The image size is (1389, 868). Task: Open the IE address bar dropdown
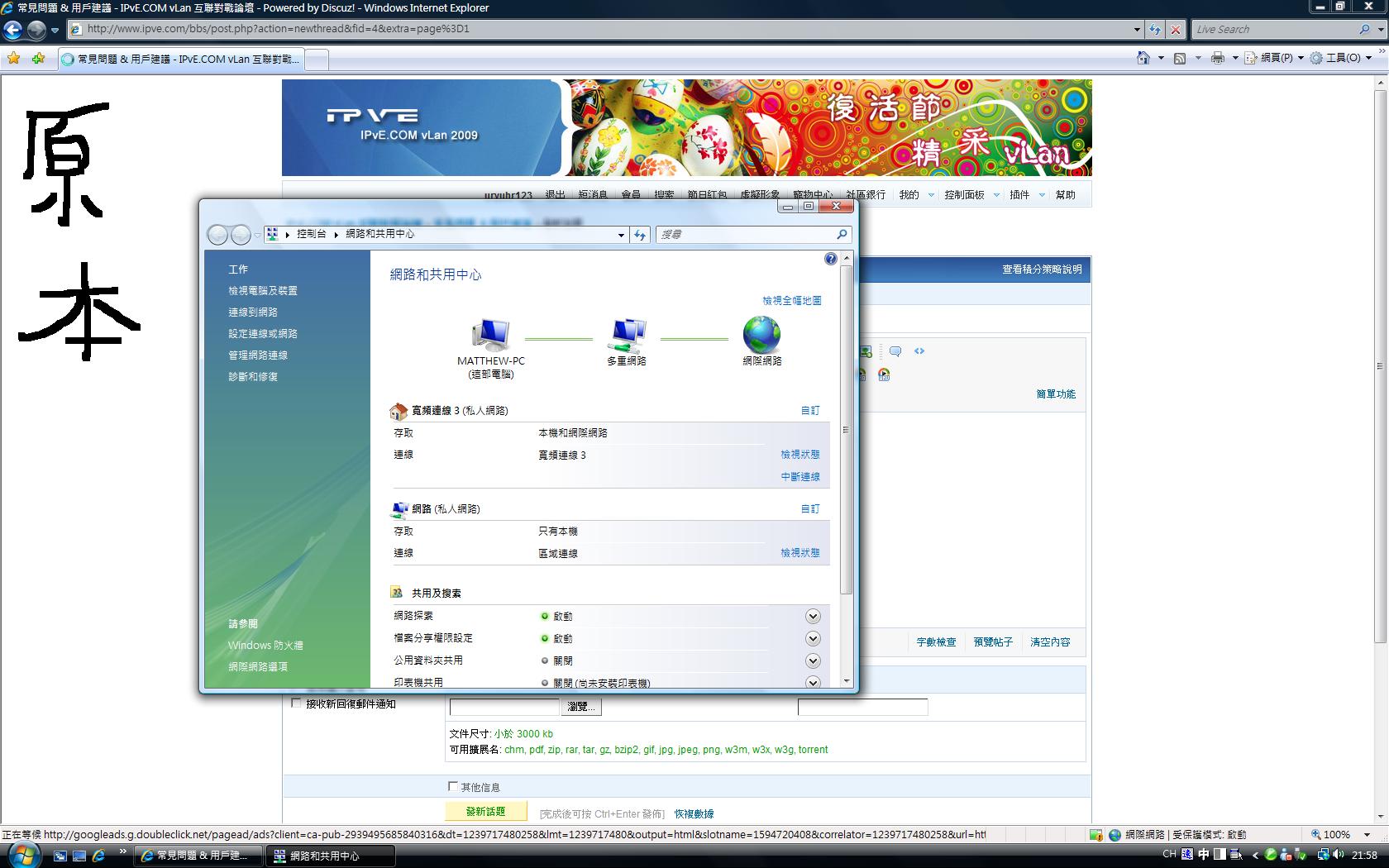click(x=1137, y=29)
